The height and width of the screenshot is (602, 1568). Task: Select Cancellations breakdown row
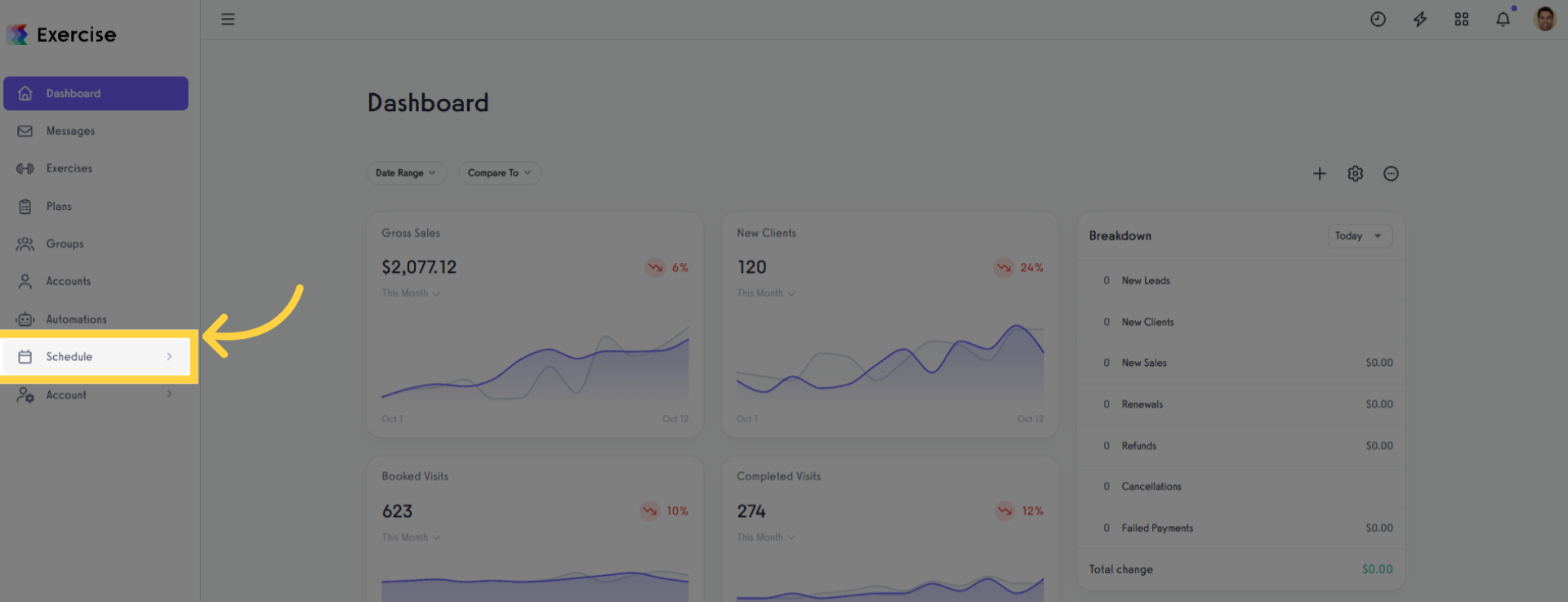1241,487
